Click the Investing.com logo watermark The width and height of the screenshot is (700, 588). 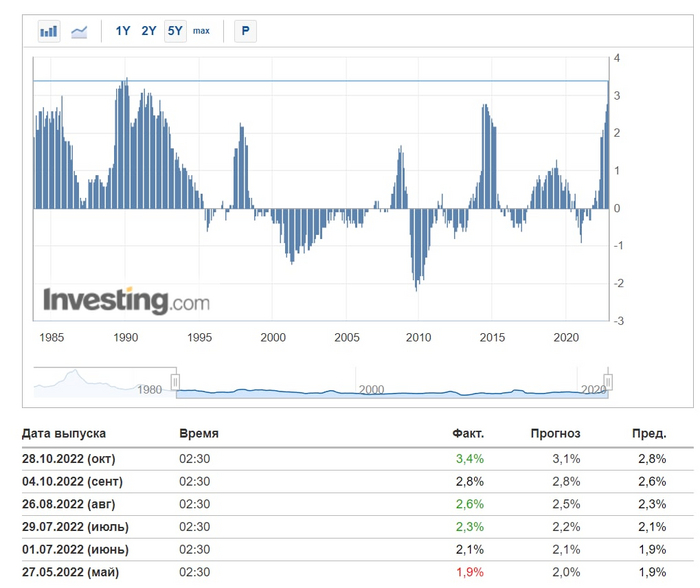point(126,300)
